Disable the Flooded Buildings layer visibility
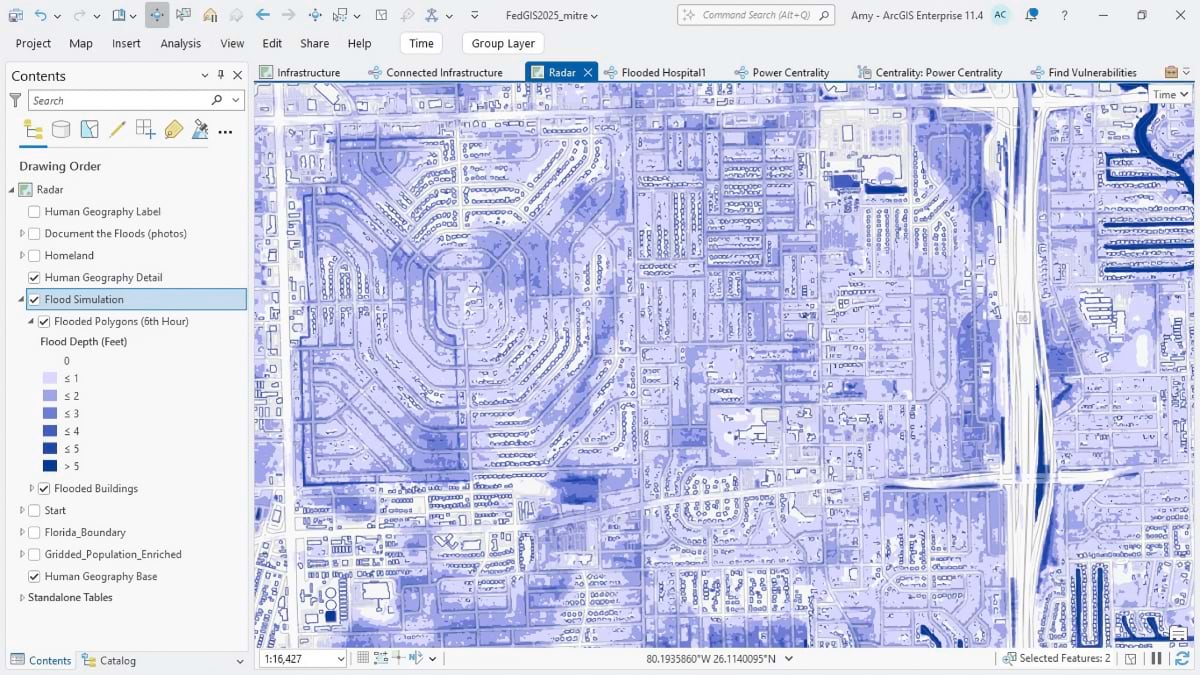 tap(44, 488)
